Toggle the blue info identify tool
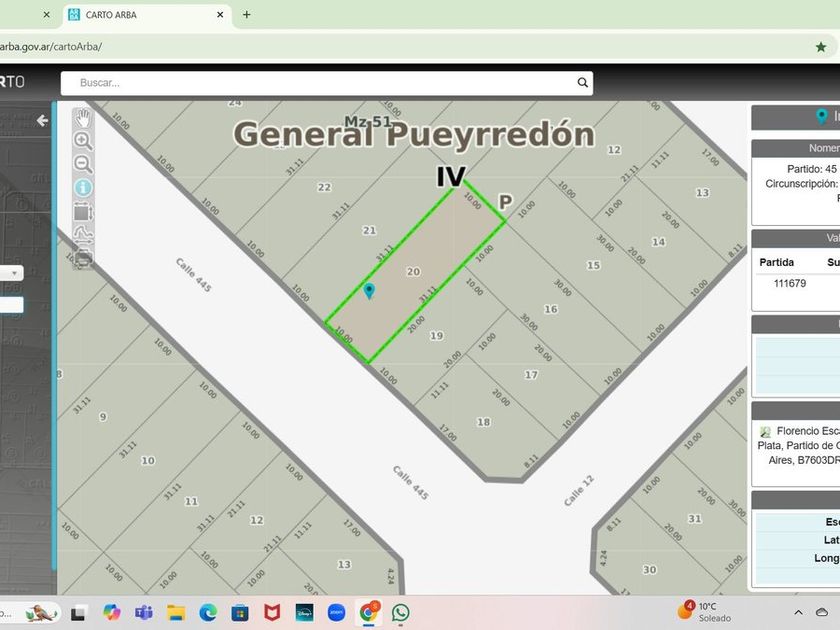This screenshot has height=630, width=840. pos(83,188)
